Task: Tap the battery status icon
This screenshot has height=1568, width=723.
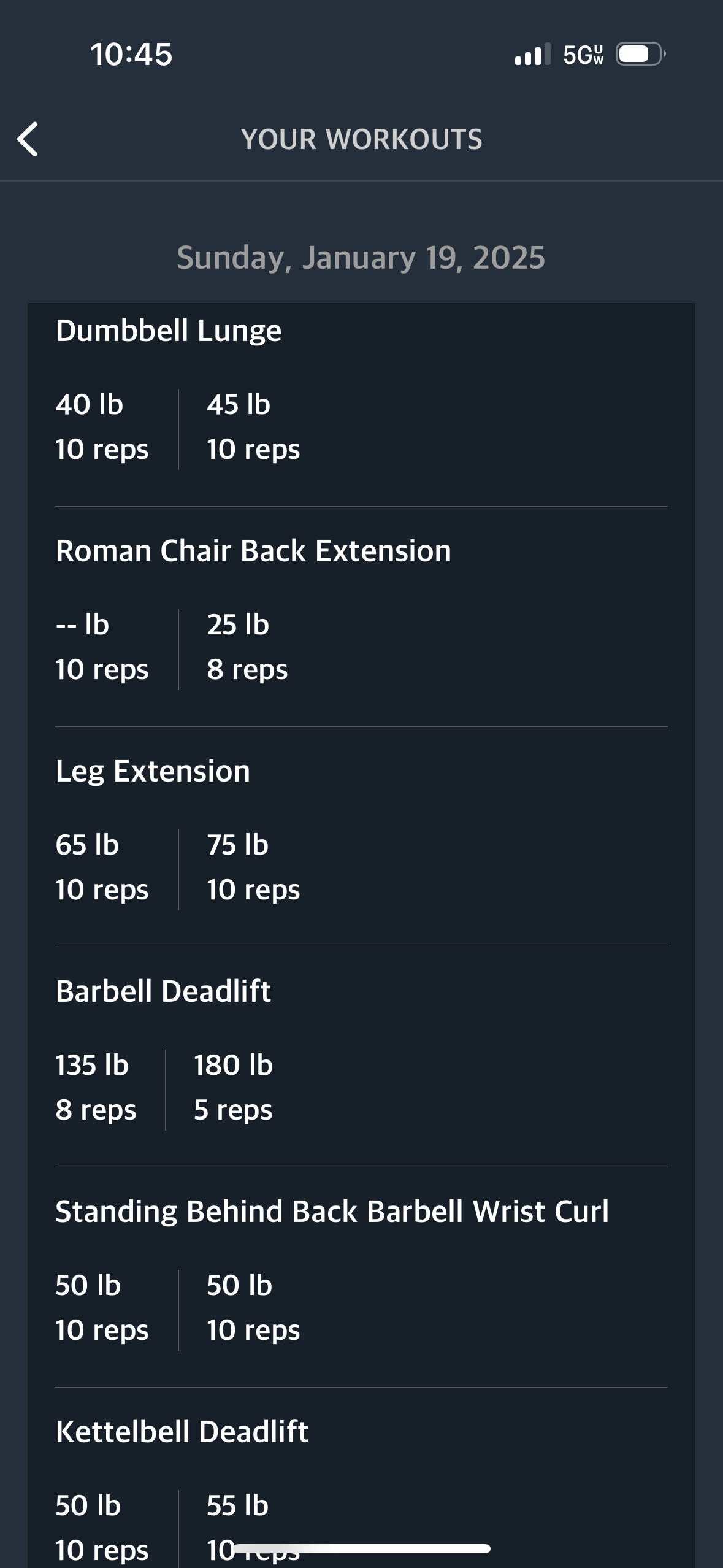Action: coord(641,54)
